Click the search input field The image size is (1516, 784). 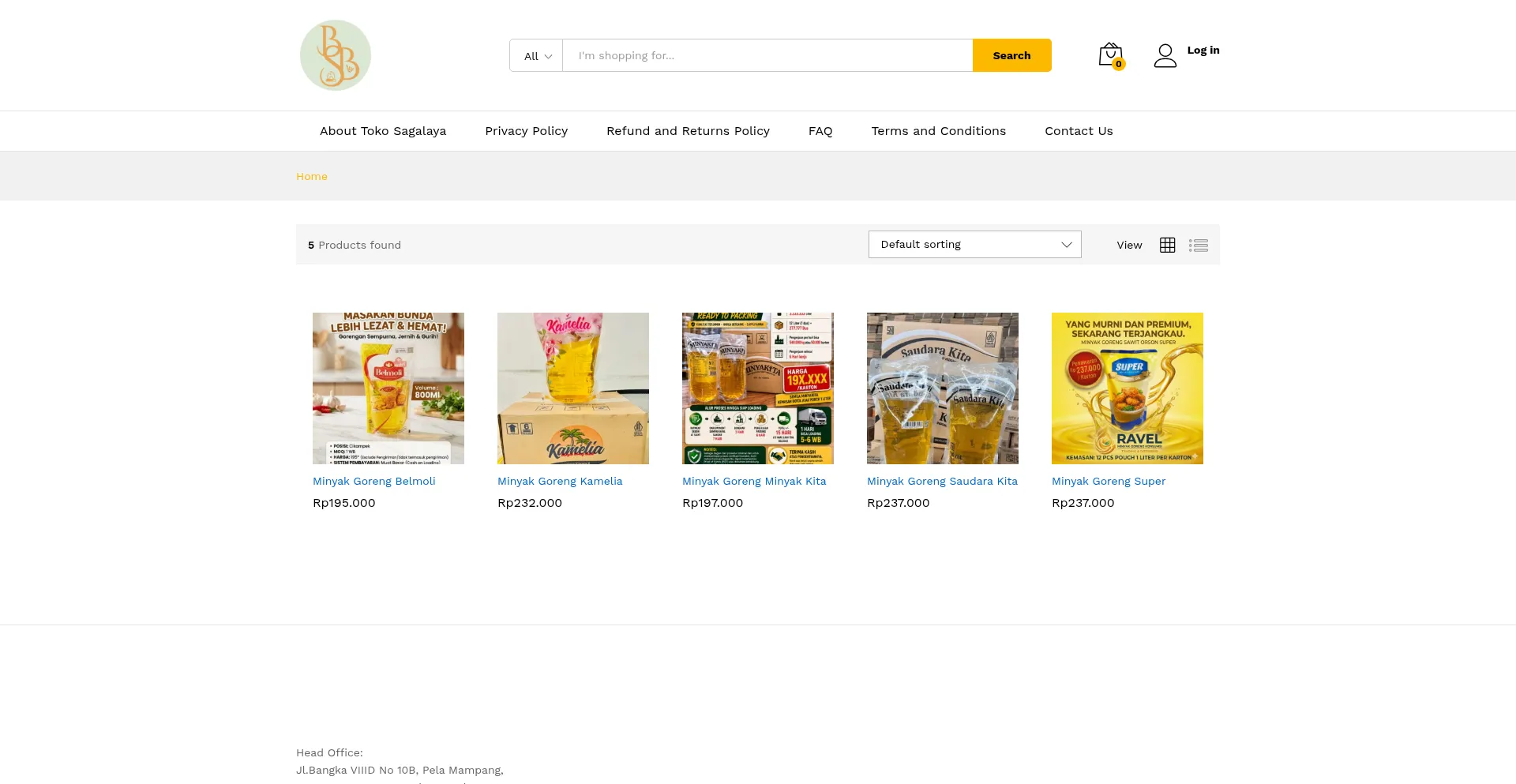point(767,55)
